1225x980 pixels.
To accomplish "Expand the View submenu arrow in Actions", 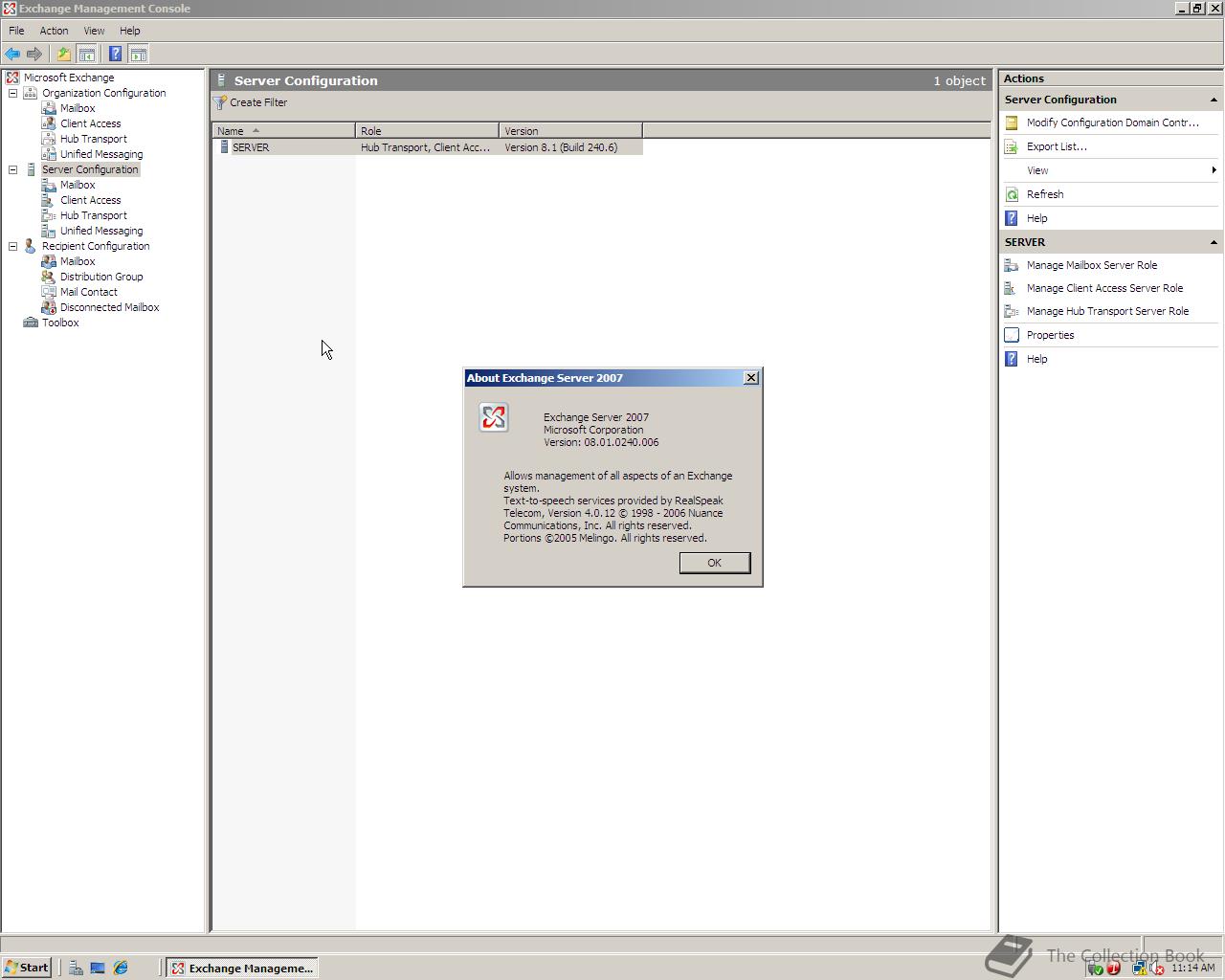I will pyautogui.click(x=1214, y=170).
